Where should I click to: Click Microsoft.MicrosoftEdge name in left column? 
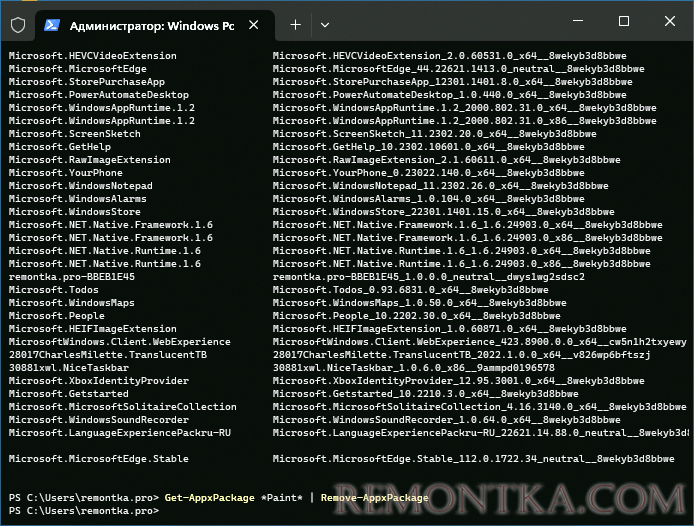pos(77,69)
